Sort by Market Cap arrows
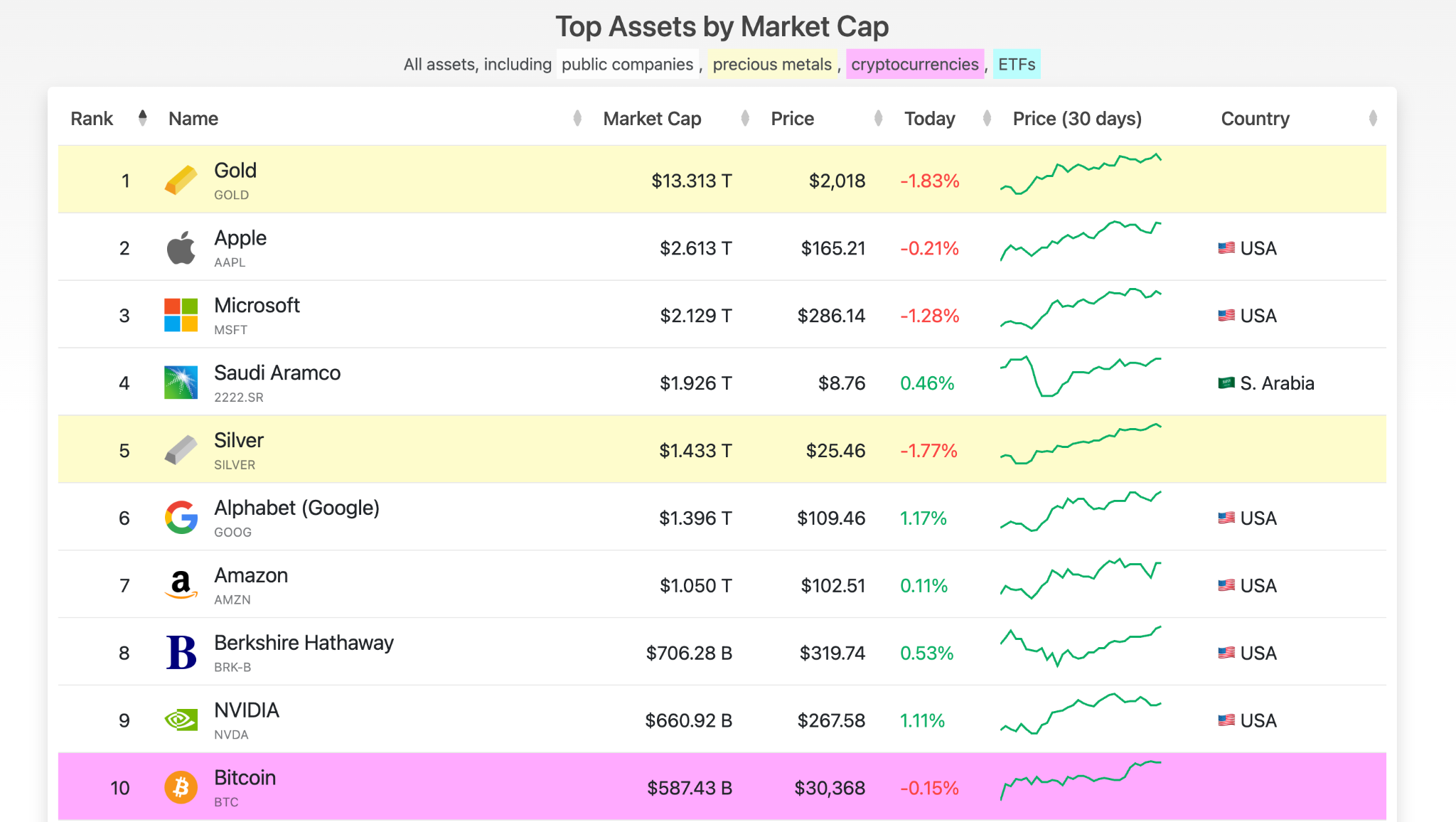 click(744, 118)
